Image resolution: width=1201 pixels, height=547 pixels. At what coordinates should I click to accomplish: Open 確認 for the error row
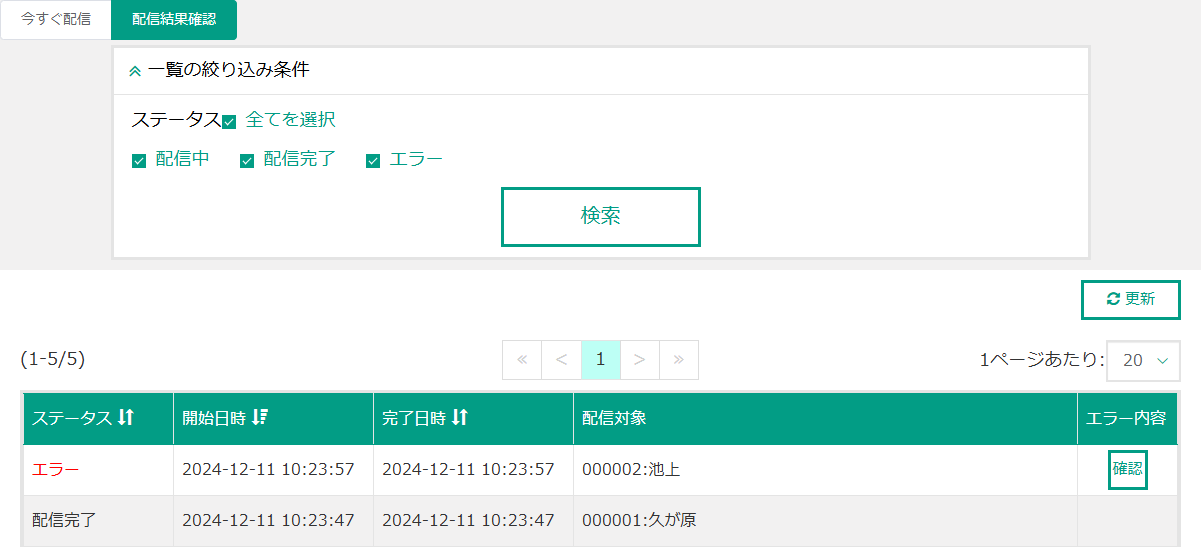click(1127, 470)
